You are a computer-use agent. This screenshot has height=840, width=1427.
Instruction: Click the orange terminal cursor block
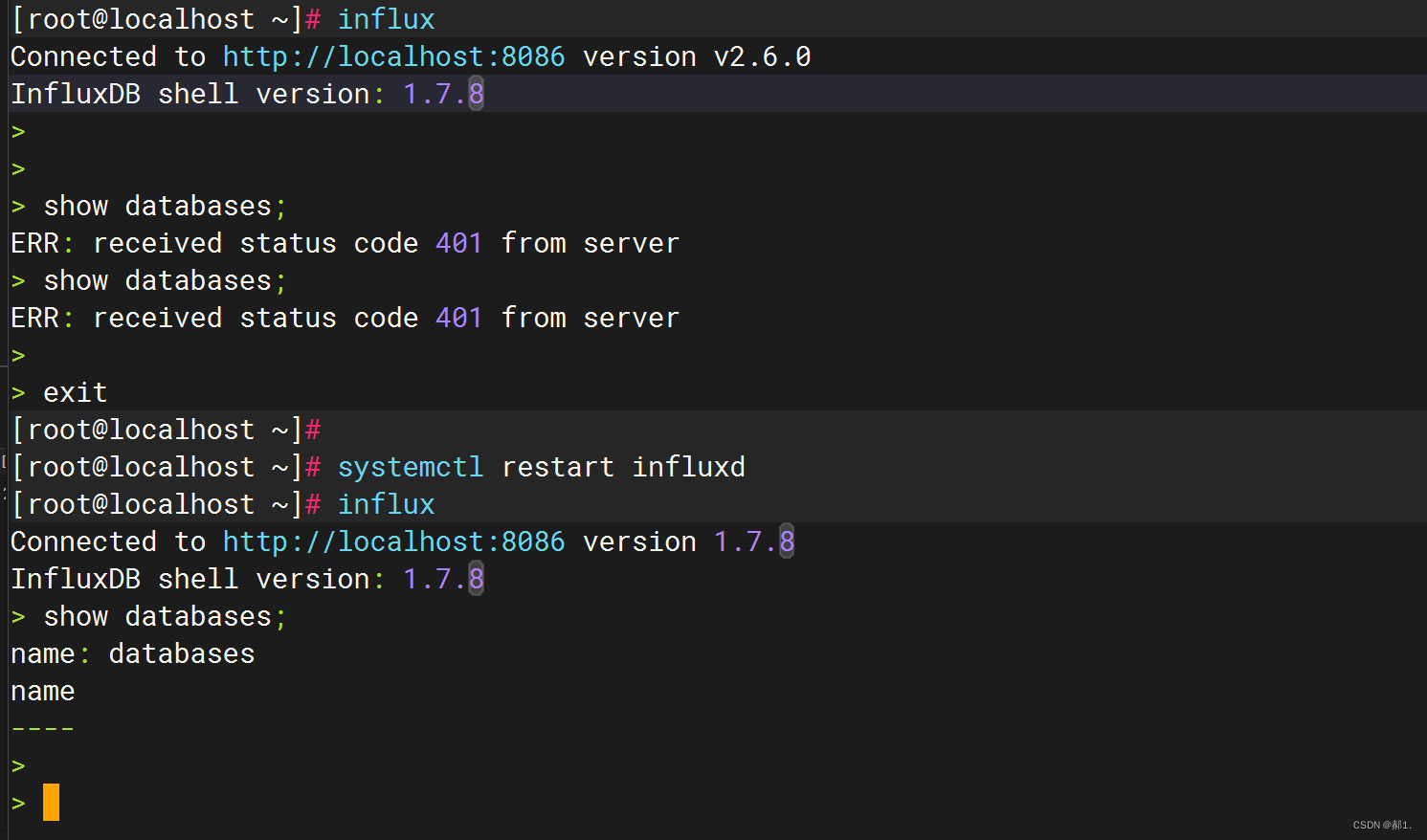pos(51,802)
